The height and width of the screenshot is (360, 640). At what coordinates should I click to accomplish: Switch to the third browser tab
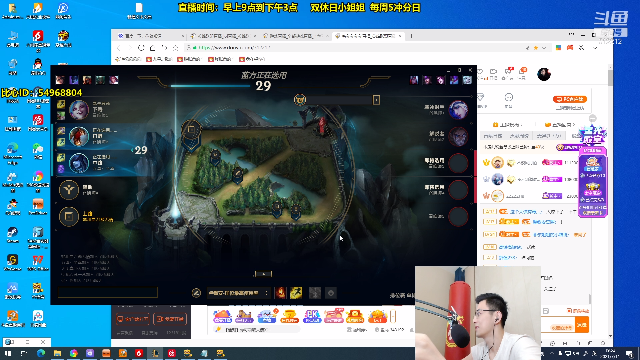296,36
